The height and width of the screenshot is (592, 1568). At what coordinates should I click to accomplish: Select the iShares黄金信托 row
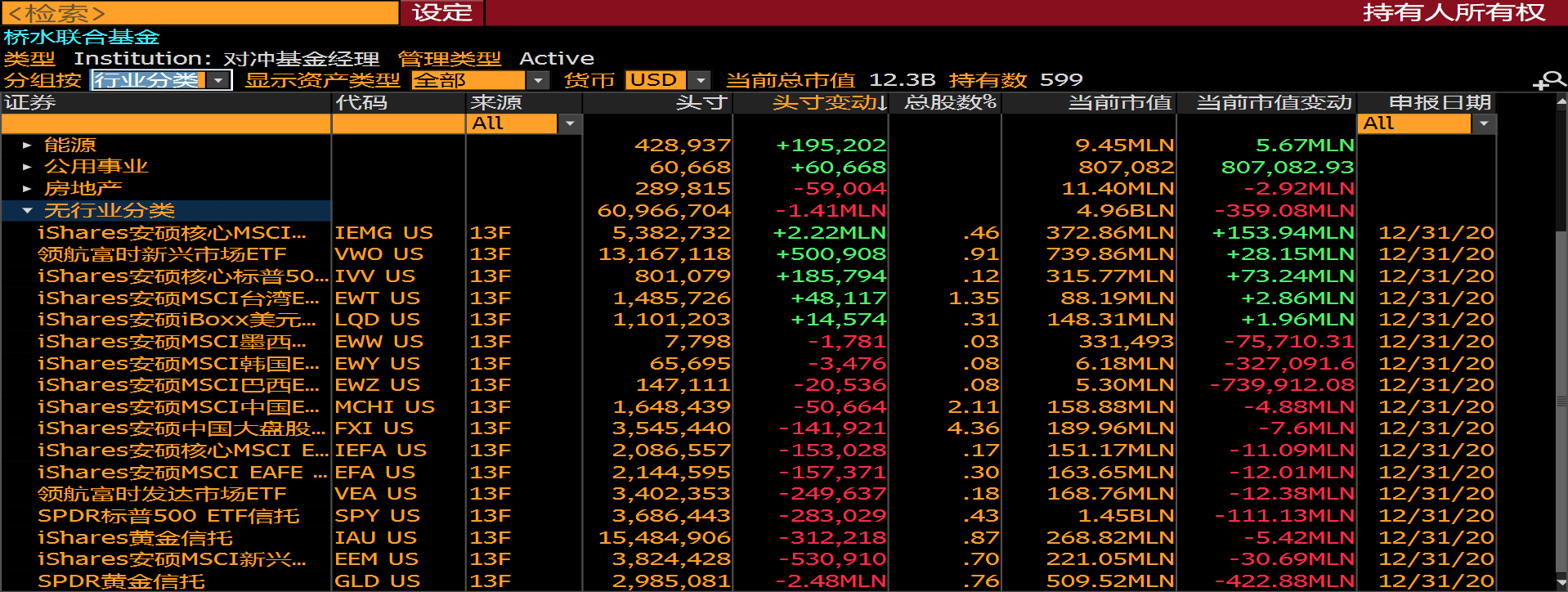[748, 538]
